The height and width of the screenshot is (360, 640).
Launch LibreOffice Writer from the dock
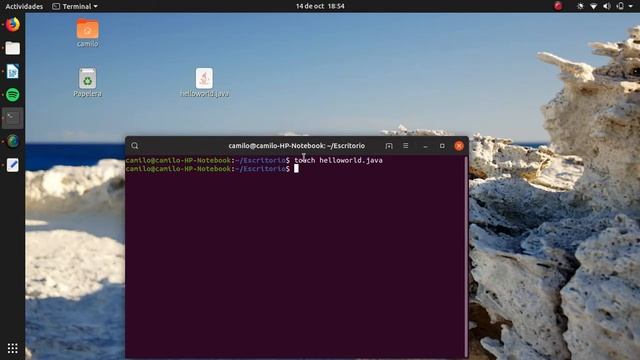click(x=13, y=71)
